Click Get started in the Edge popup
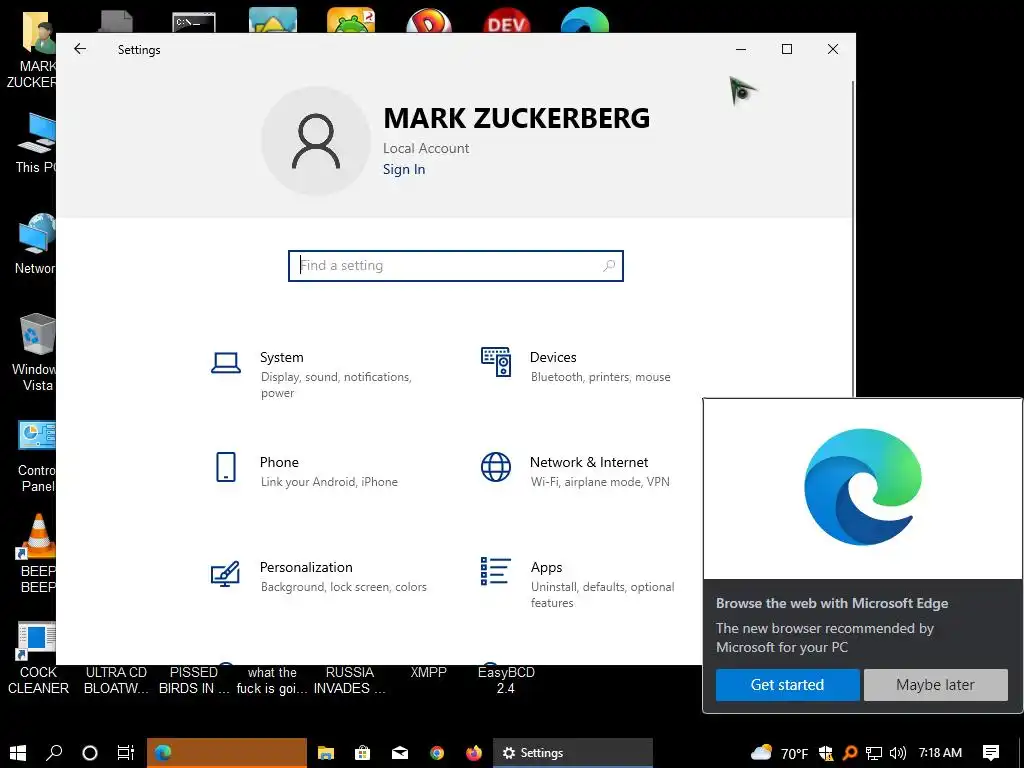Screen dimensions: 1024x768 pyautogui.click(x=787, y=684)
